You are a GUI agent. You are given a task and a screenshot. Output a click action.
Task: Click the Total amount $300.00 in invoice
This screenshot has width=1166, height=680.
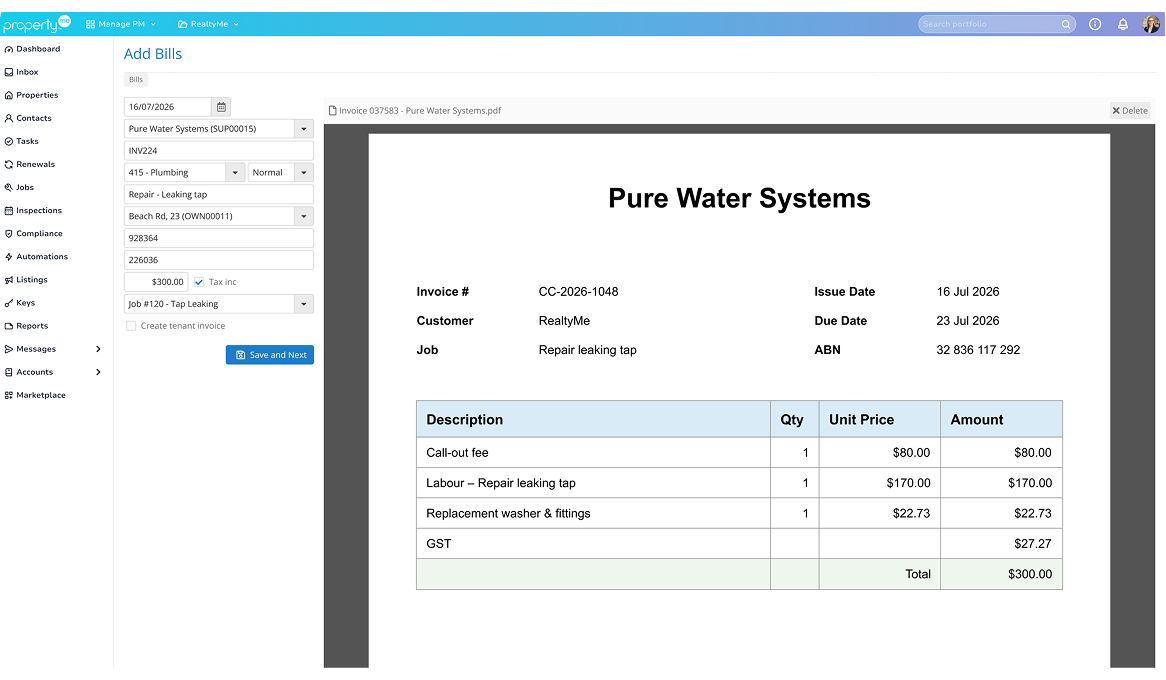point(1030,574)
